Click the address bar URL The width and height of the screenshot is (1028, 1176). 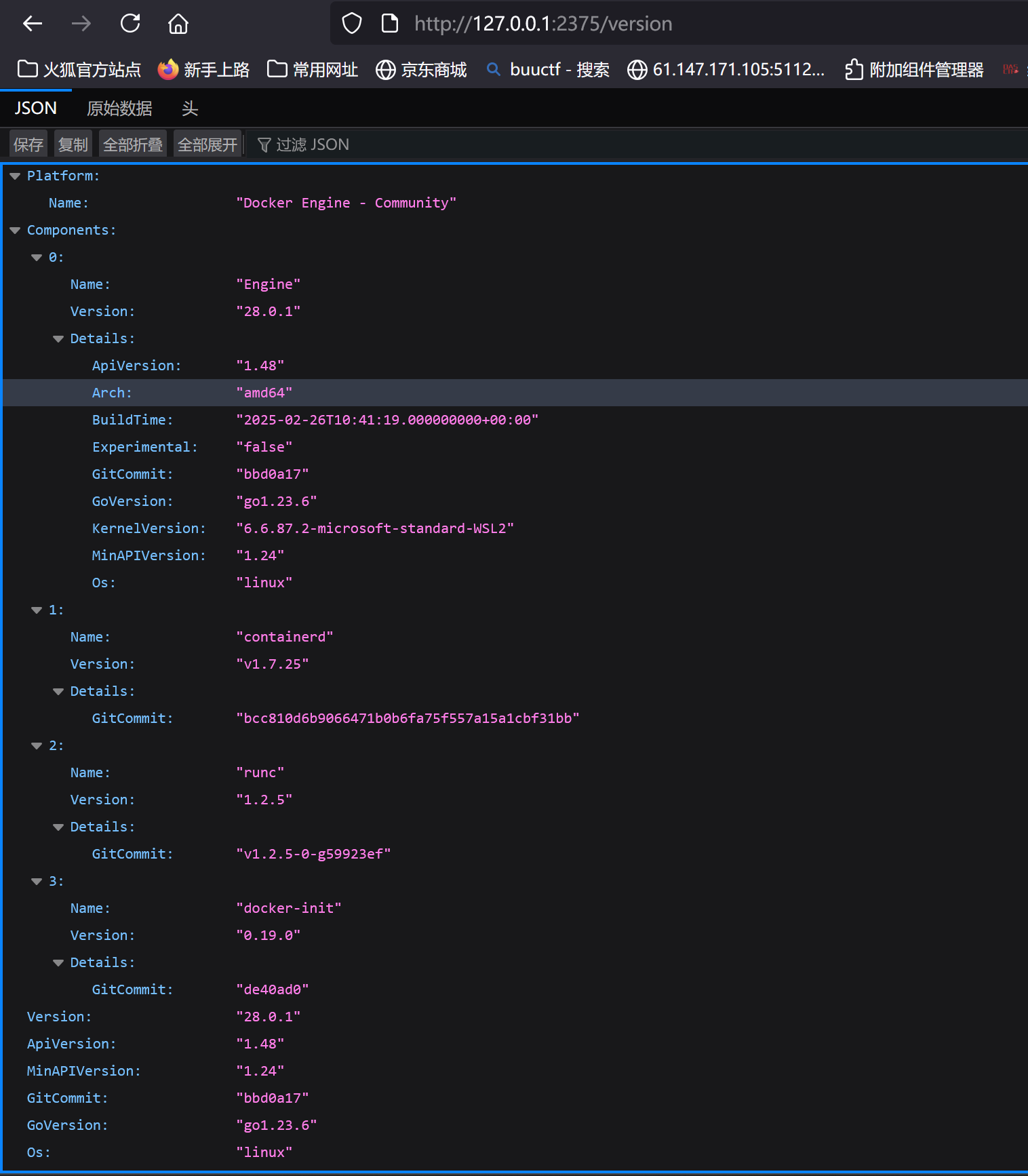click(542, 24)
